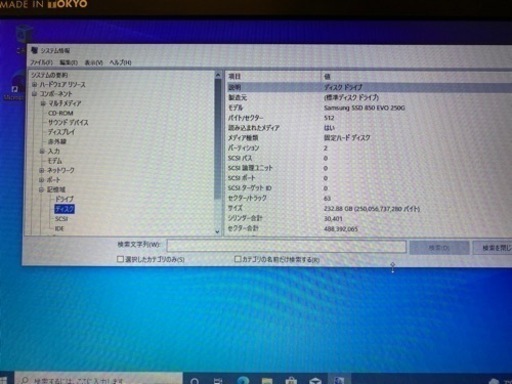This screenshot has width=512, height=384.
Task: Enable カテゴリの名前だけ検索する checkbox
Action: click(238, 259)
